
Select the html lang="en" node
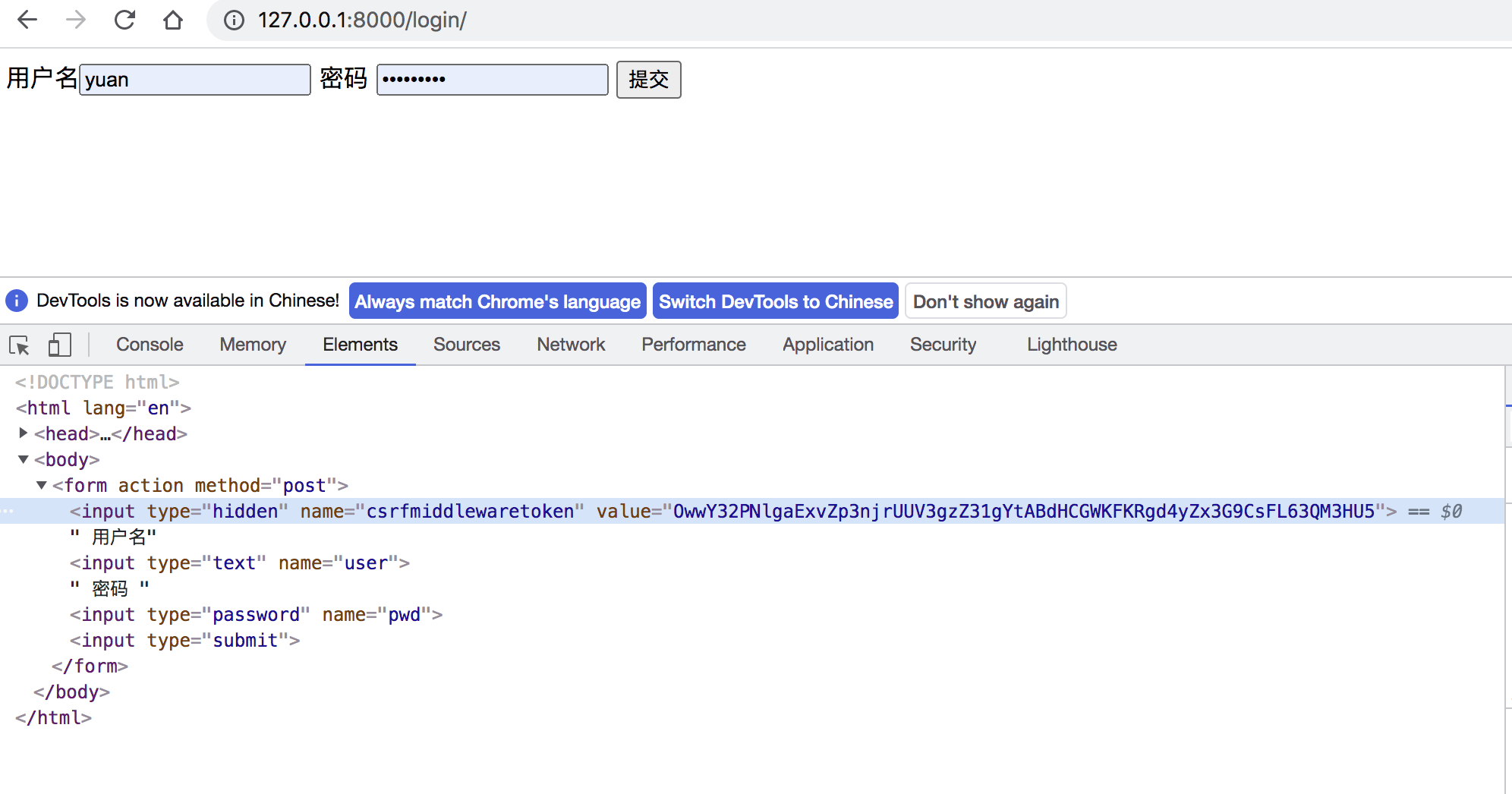(x=103, y=408)
